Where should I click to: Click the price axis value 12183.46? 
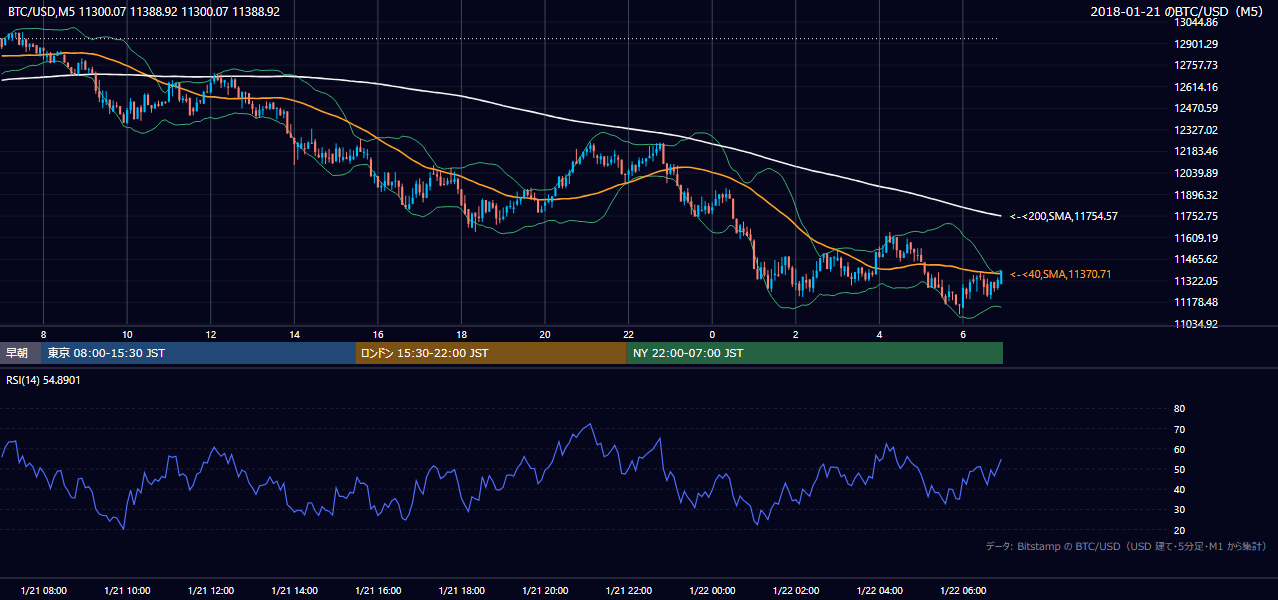coord(1197,151)
